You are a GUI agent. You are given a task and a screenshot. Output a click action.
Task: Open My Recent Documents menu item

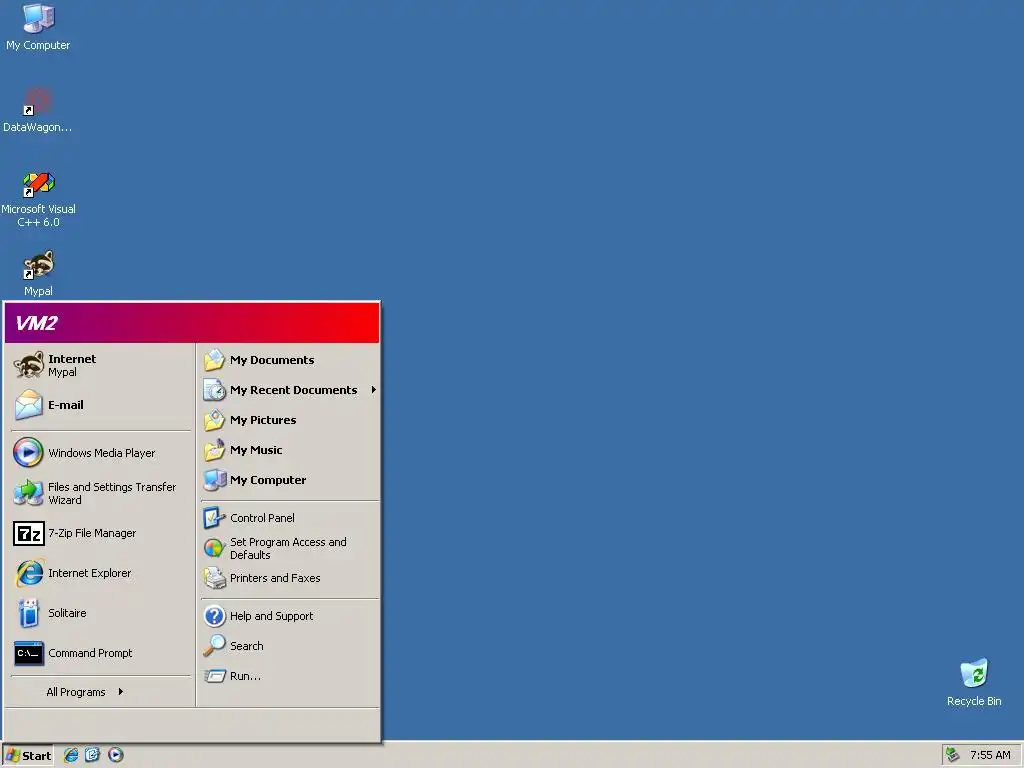(290, 390)
